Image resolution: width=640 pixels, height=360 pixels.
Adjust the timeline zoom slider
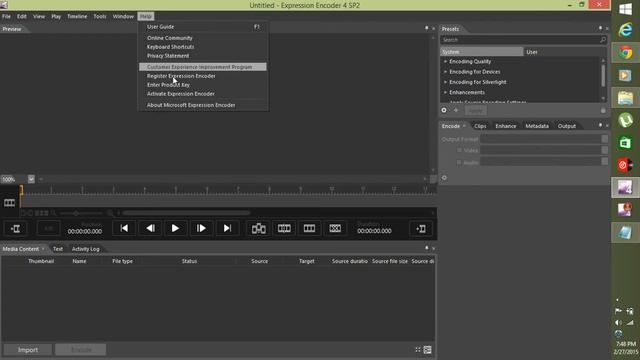pyautogui.click(x=76, y=213)
